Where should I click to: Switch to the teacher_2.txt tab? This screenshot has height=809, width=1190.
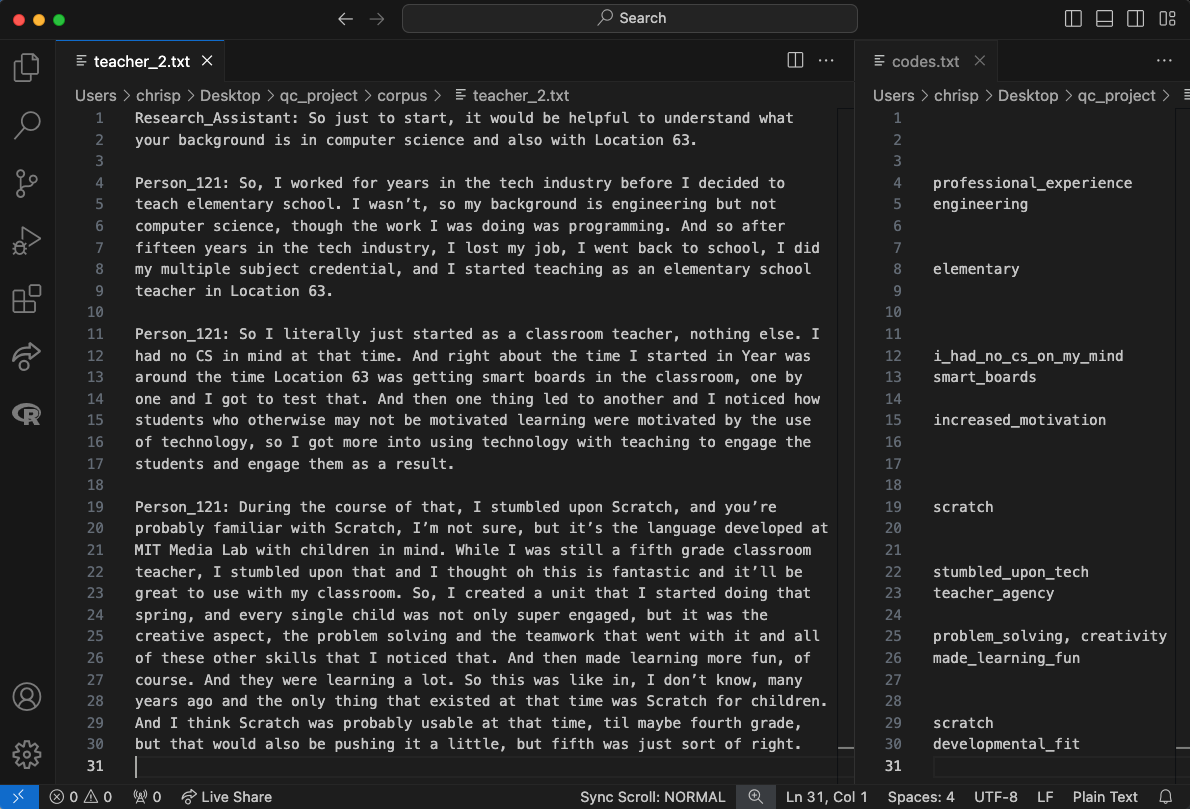coord(140,61)
